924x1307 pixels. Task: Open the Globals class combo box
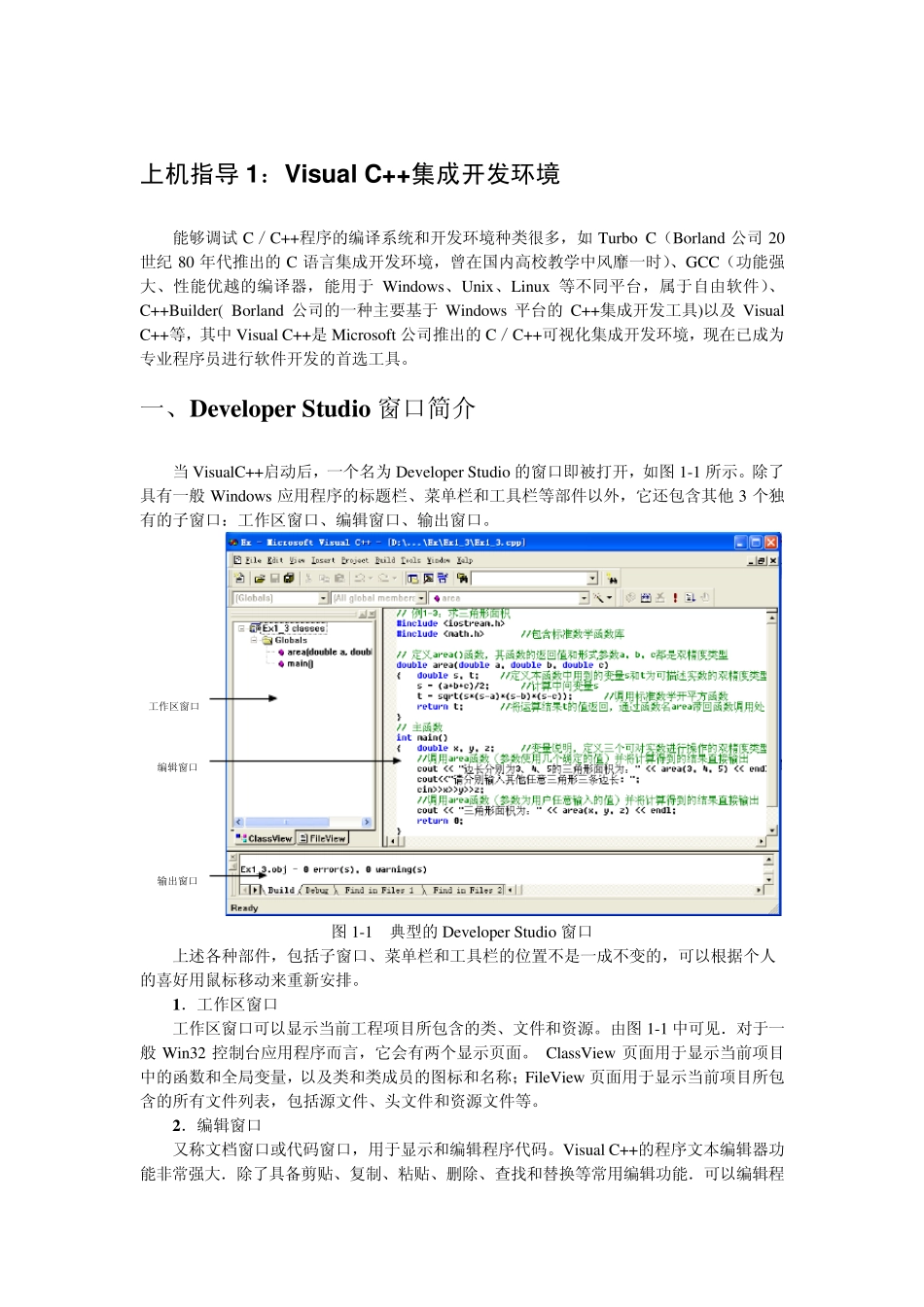(x=323, y=597)
